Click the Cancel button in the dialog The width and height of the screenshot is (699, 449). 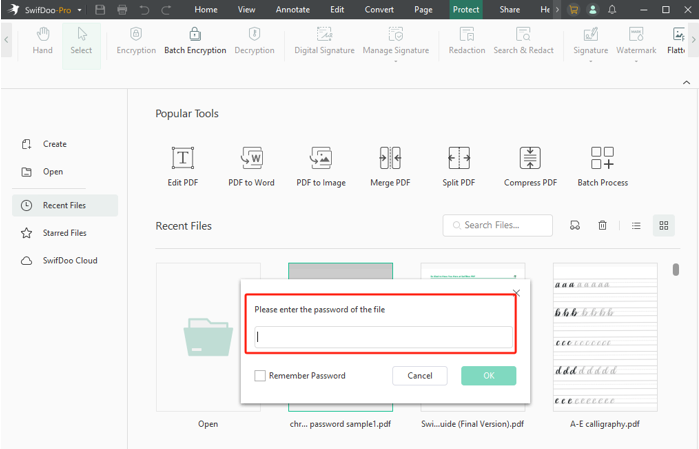420,375
